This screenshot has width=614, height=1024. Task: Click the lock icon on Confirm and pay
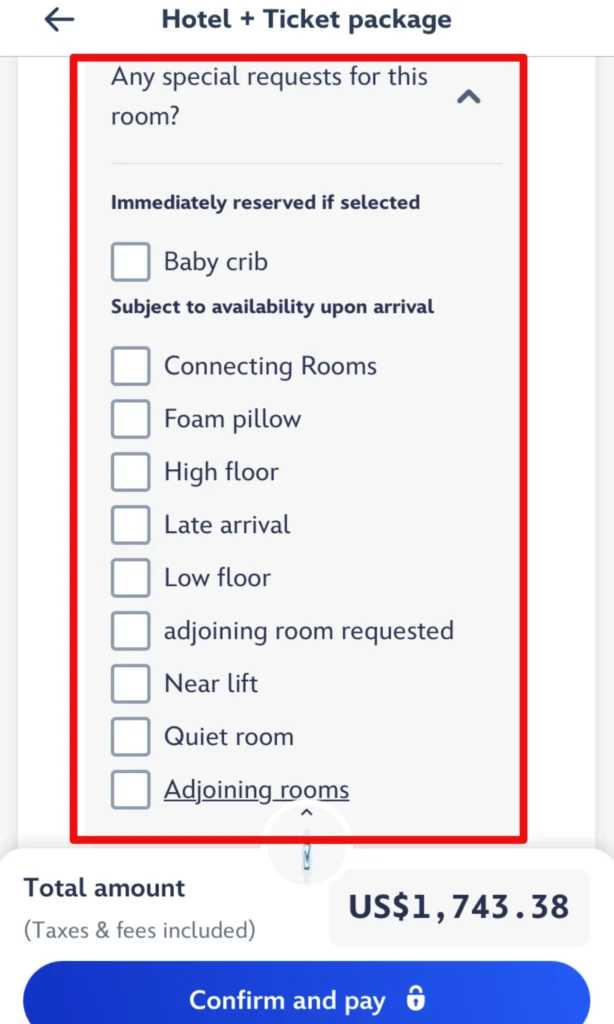[x=416, y=999]
